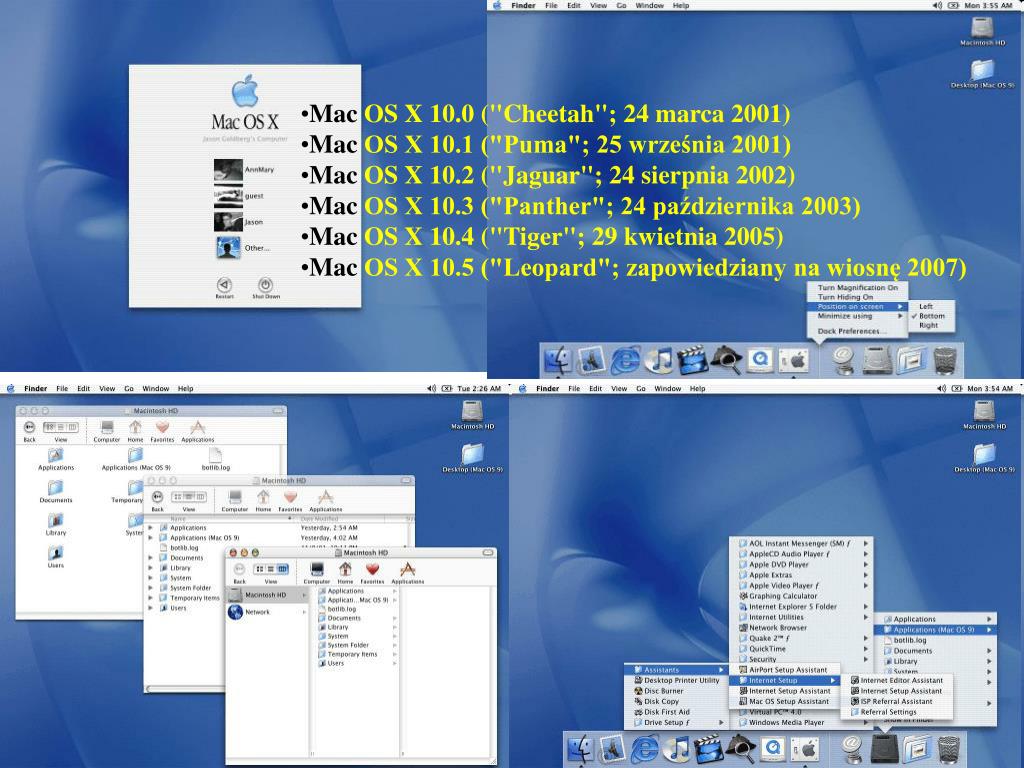Click horizontal scrollbar in list-view Finder window
The height and width of the screenshot is (768, 1024).
point(185,688)
